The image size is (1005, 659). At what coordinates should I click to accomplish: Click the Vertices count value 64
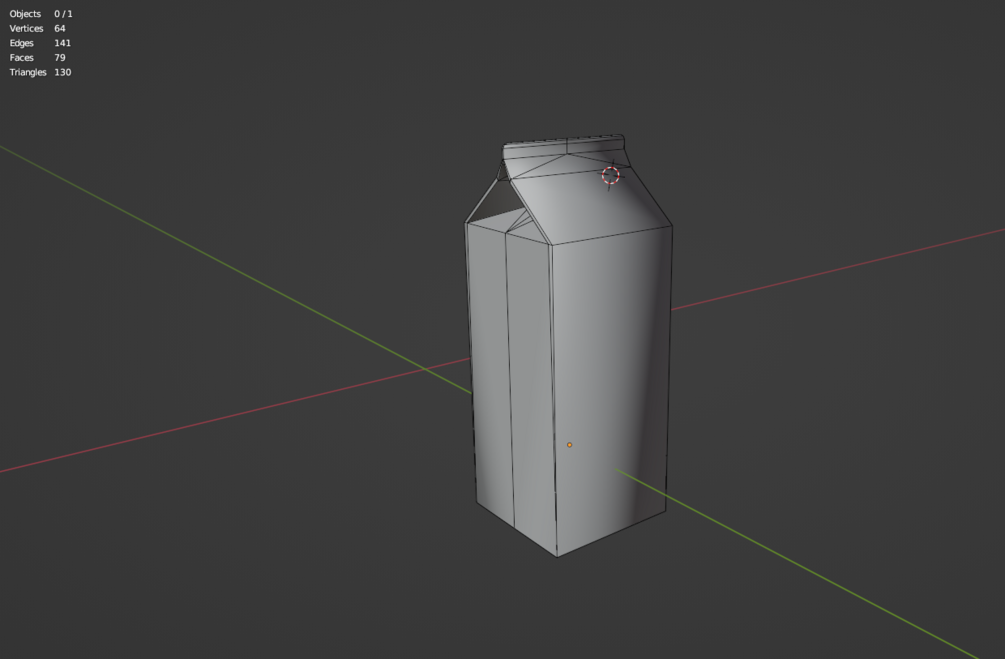tap(60, 28)
